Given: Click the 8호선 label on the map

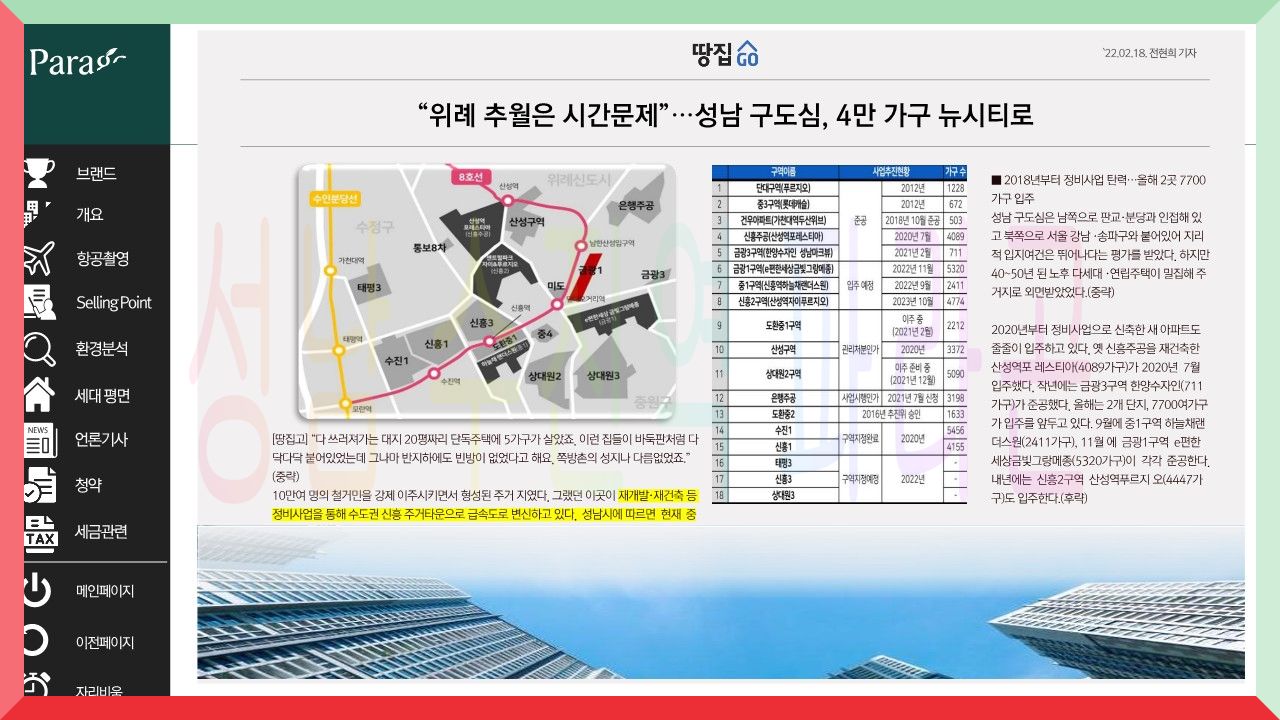Looking at the screenshot, I should (470, 177).
